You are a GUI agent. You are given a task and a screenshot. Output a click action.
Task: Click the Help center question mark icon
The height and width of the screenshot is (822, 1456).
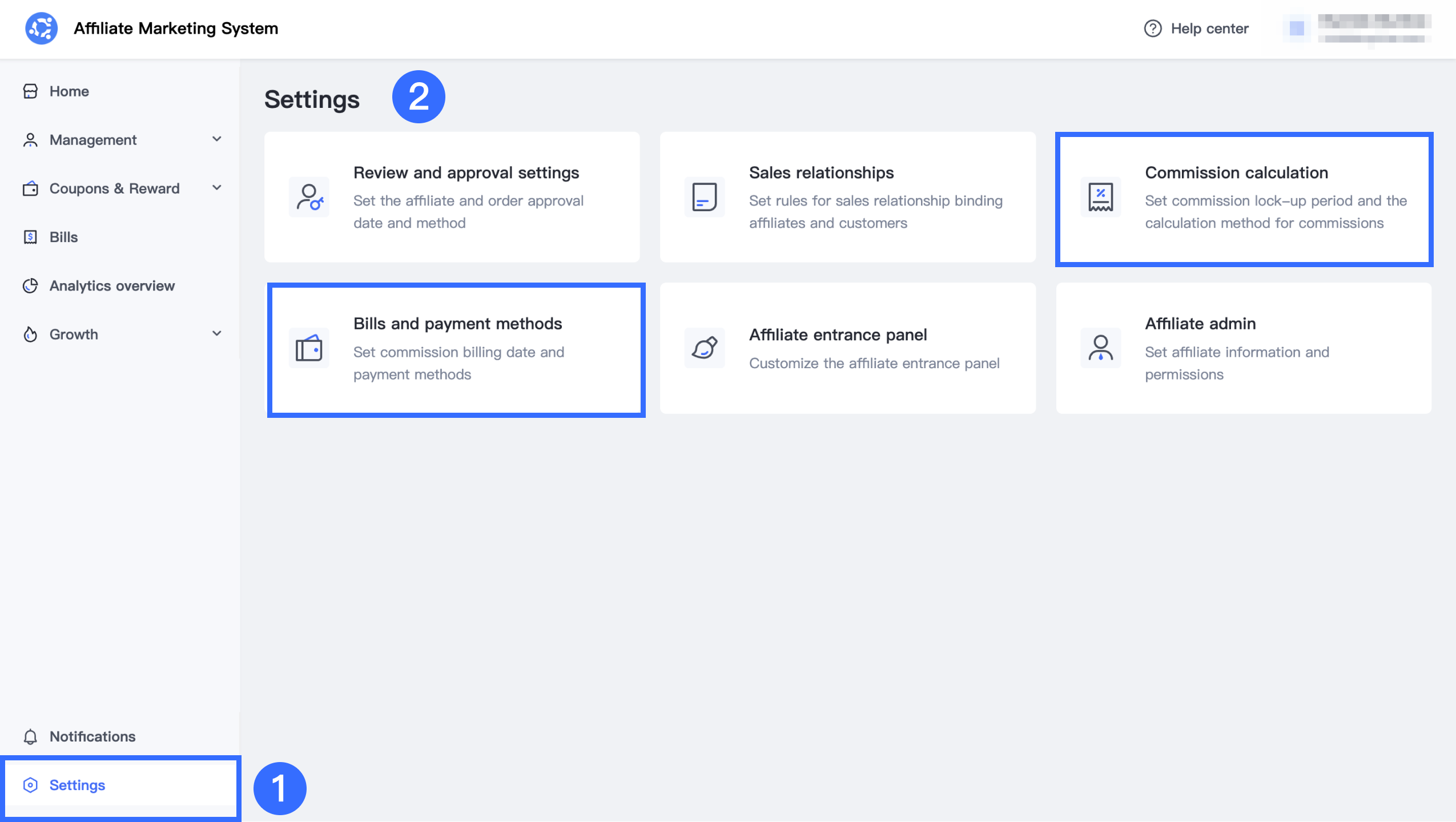point(1152,29)
